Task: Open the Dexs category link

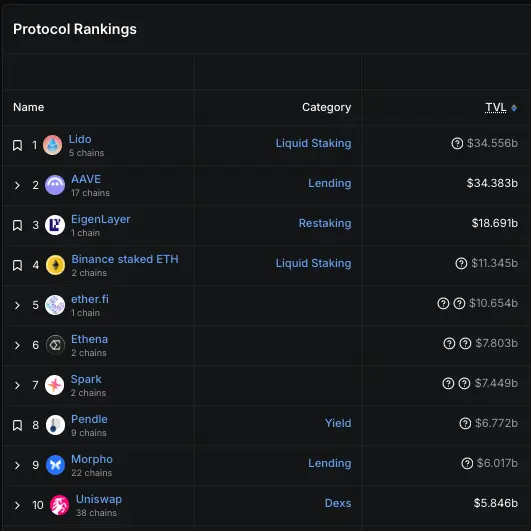Action: pyautogui.click(x=338, y=503)
